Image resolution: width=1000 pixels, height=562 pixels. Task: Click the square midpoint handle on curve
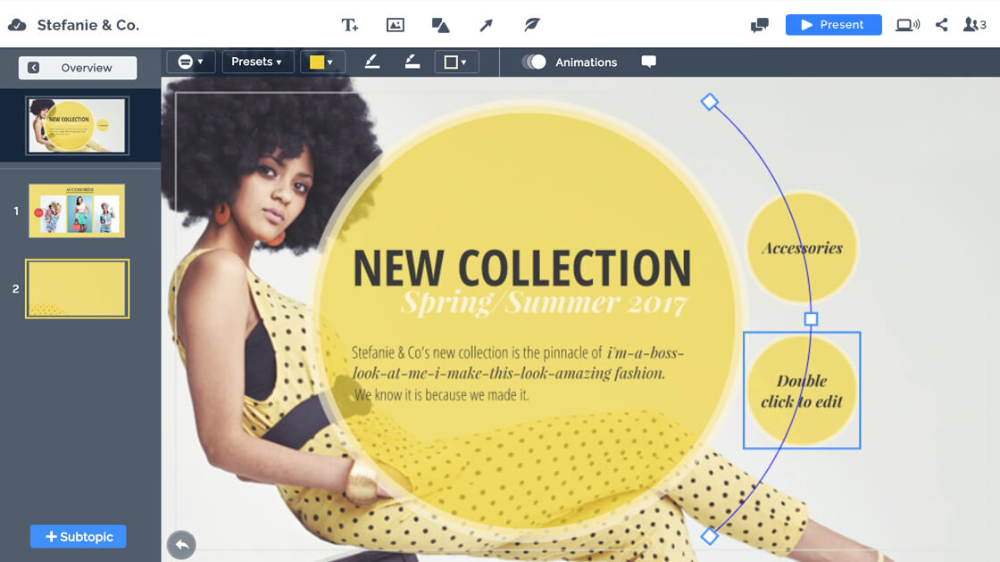tap(811, 318)
